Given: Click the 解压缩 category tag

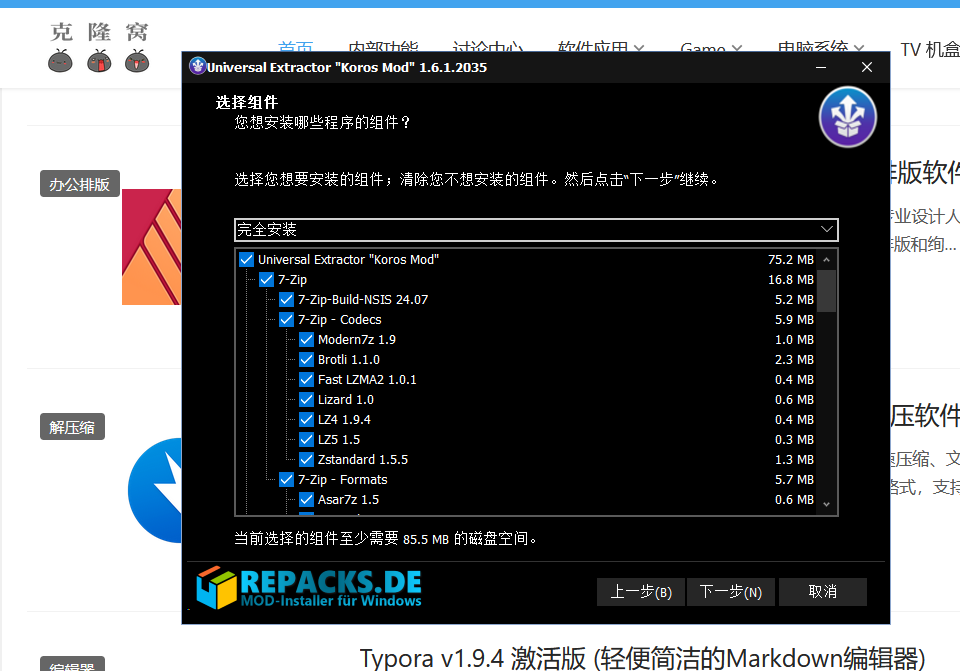Looking at the screenshot, I should [x=72, y=427].
